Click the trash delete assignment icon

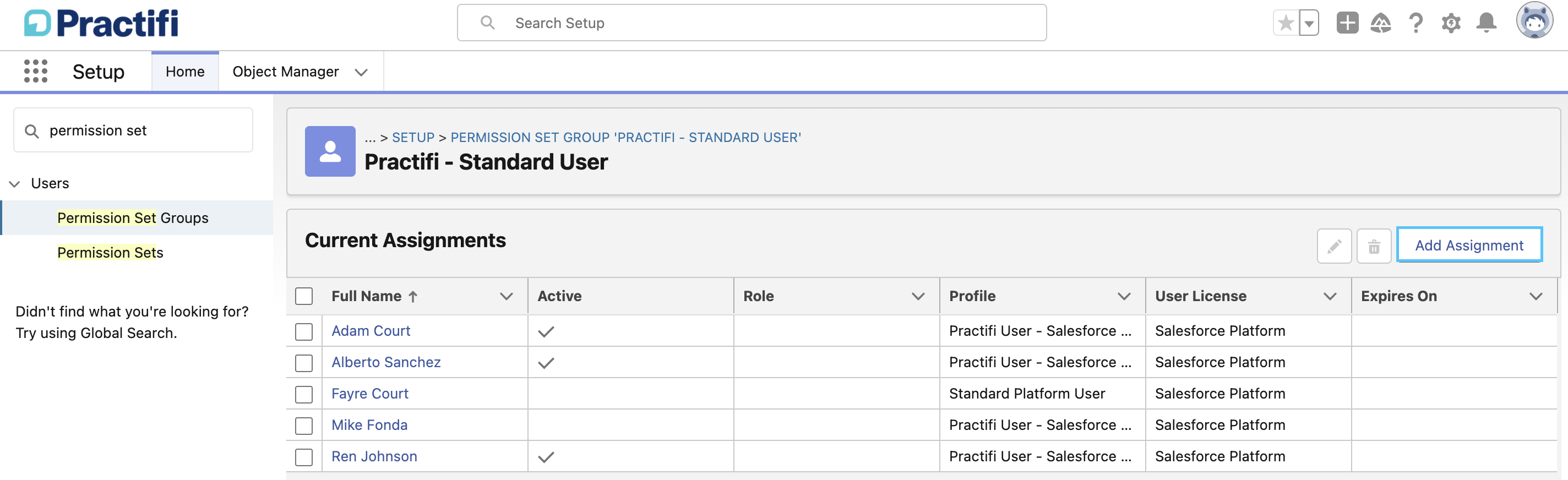pos(1373,246)
